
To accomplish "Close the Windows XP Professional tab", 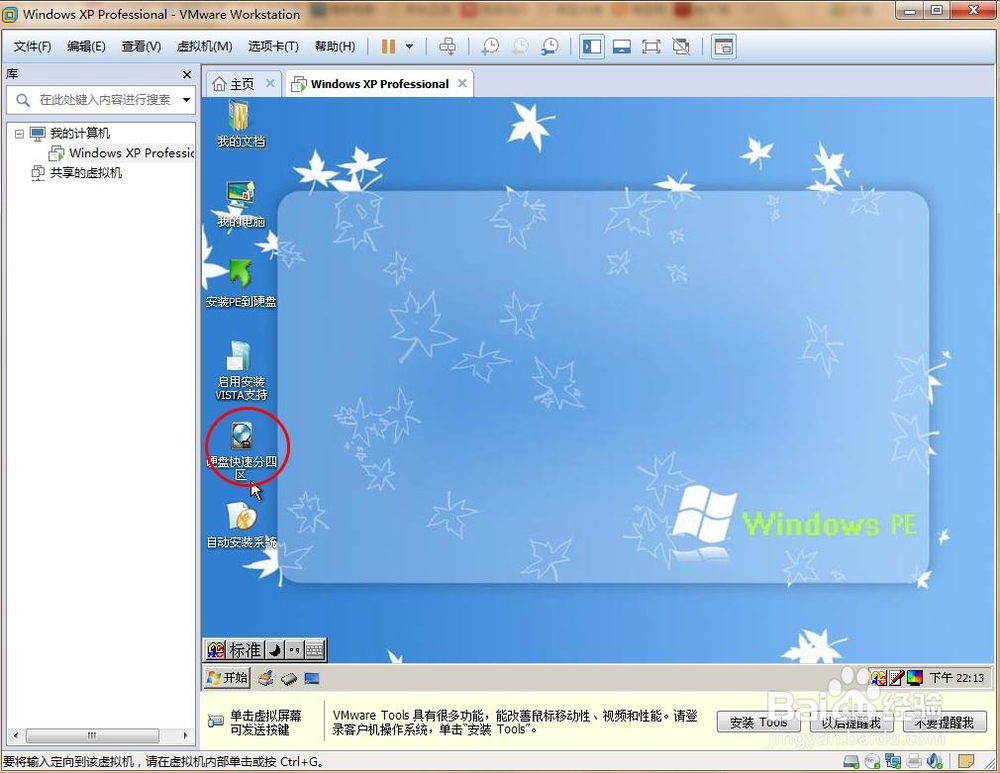I will pos(462,84).
